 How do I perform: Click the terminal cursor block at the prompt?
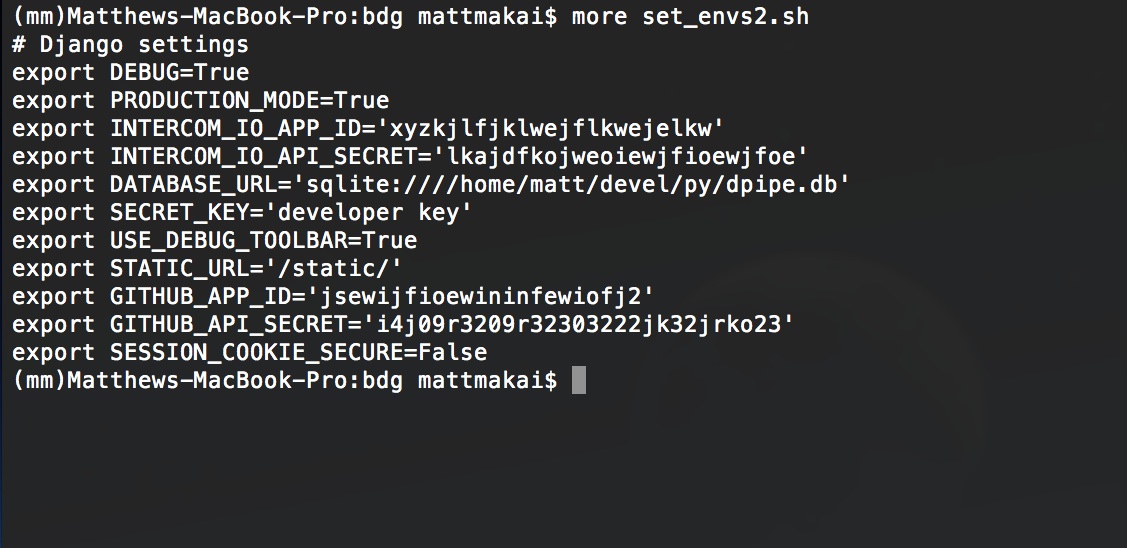[x=579, y=380]
